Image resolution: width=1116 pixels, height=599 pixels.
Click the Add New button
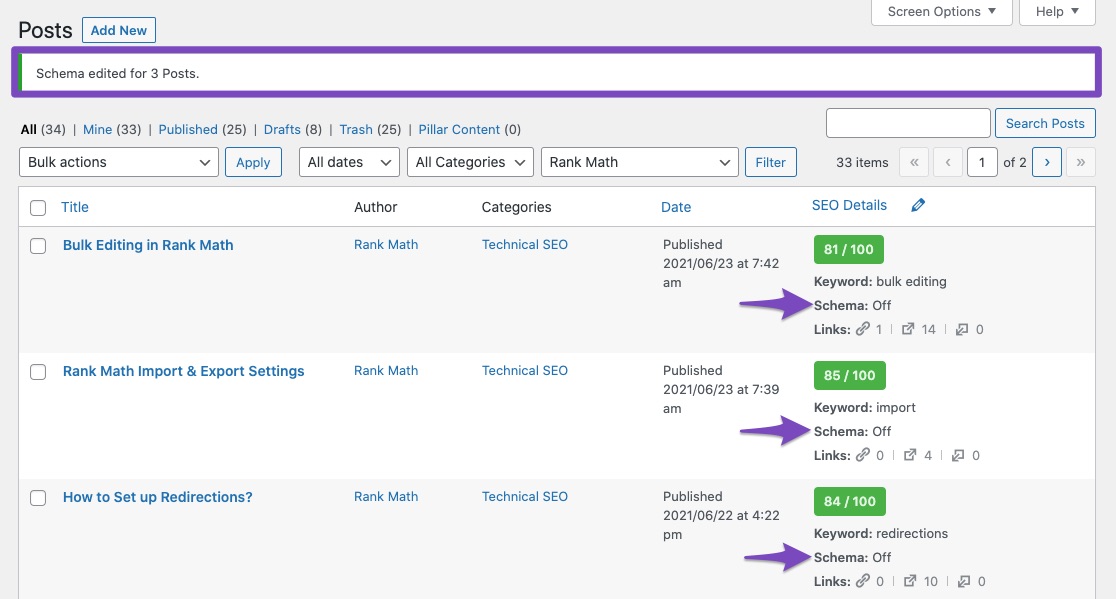point(119,31)
